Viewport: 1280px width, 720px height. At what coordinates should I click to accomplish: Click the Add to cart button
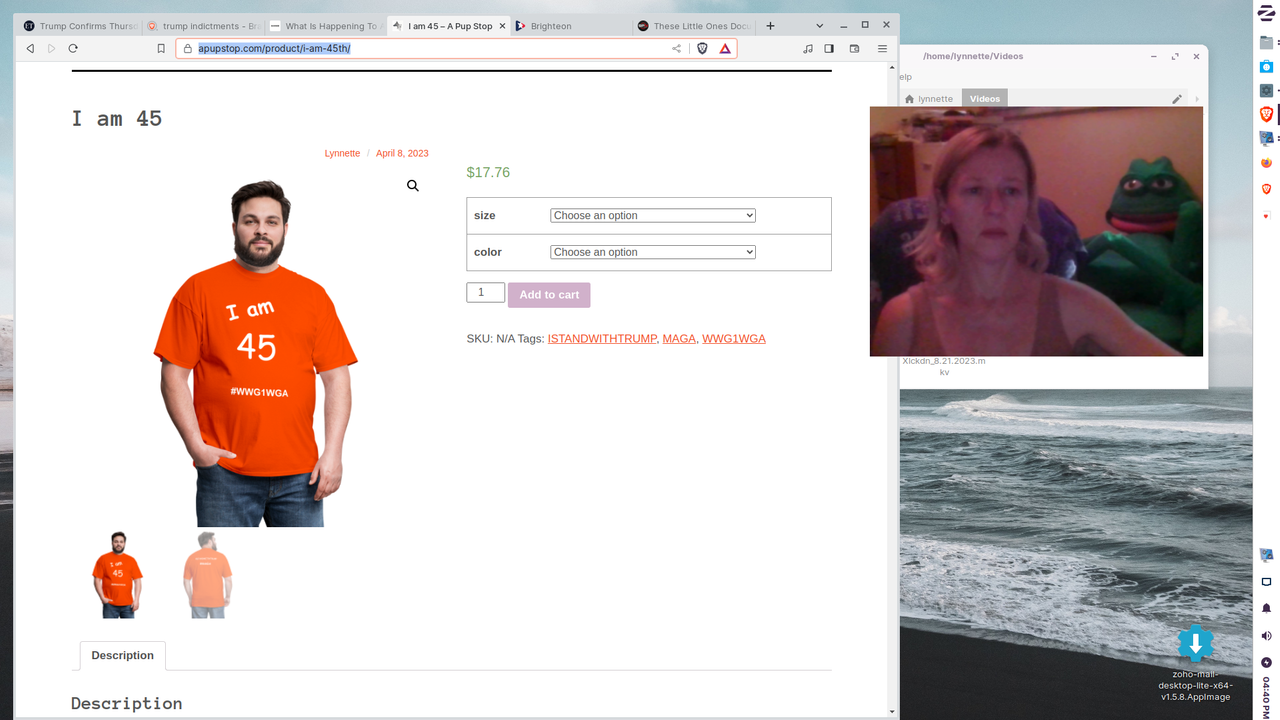point(549,295)
